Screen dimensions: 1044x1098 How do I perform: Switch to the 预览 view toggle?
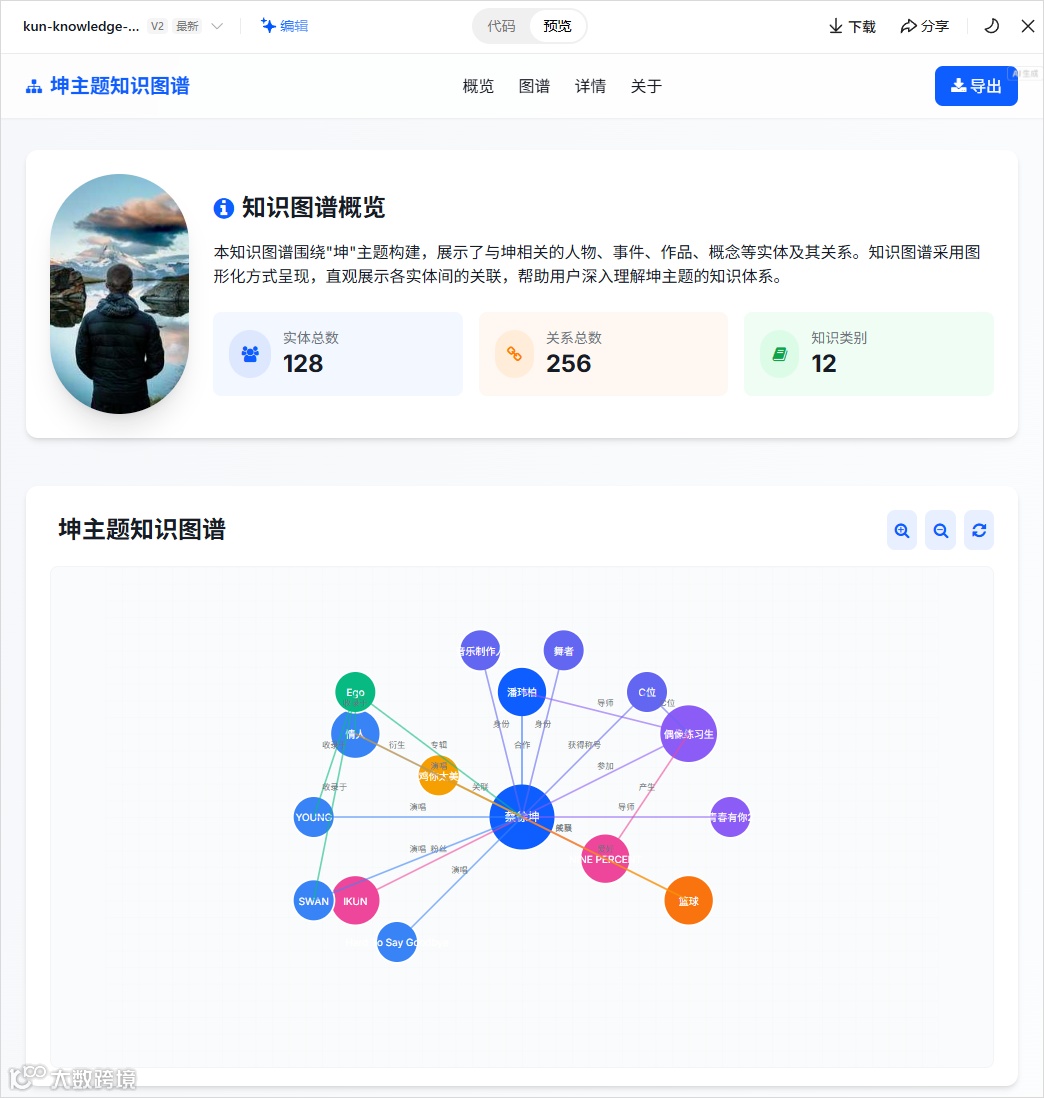557,27
